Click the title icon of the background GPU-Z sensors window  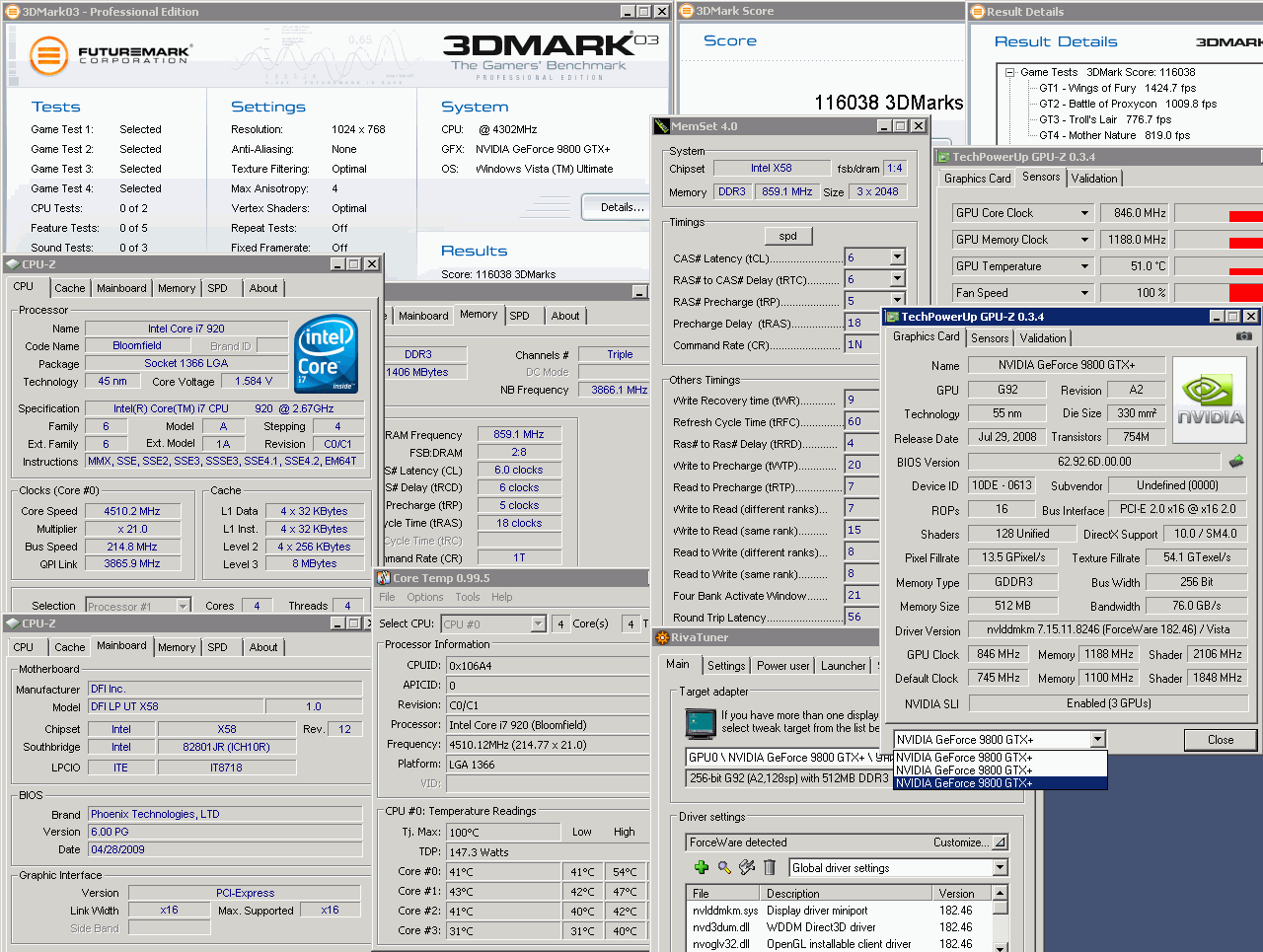tap(943, 157)
